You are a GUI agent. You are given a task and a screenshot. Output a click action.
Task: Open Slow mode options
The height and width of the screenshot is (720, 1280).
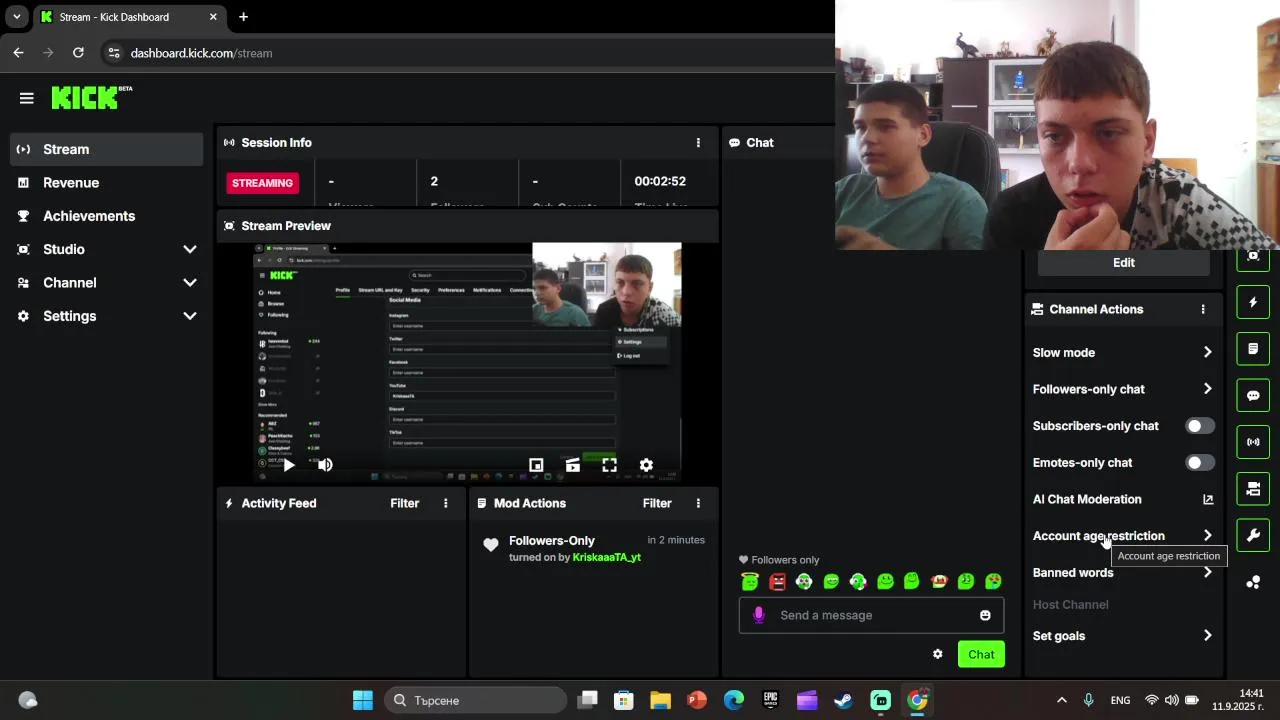[1123, 353]
